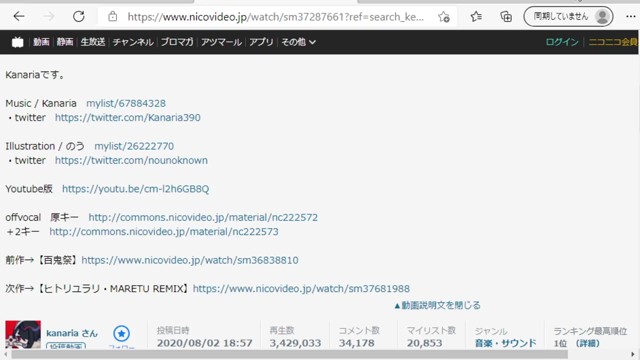The width and height of the screenshot is (640, 360).
Task: Open the 動画 menu item
Action: [x=41, y=42]
